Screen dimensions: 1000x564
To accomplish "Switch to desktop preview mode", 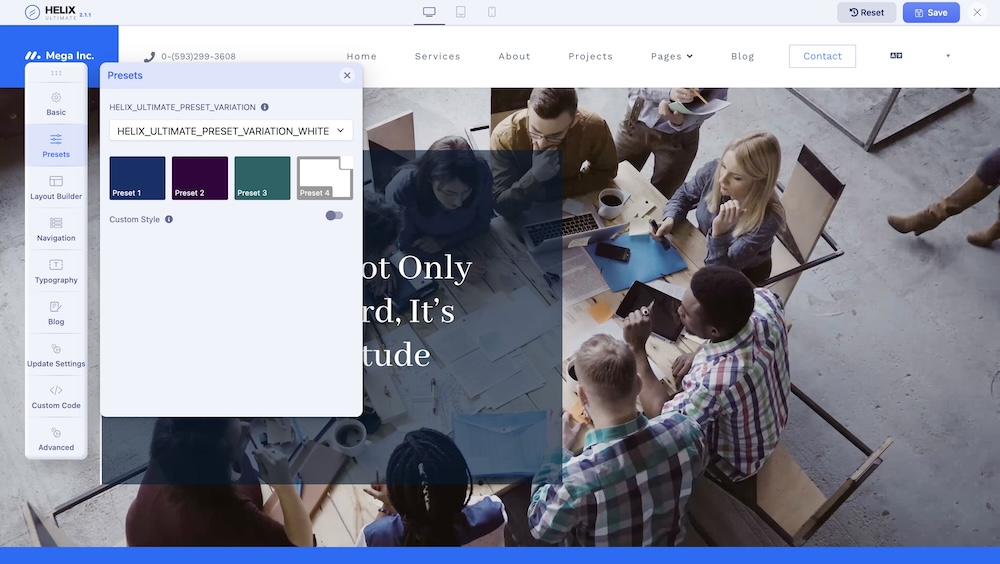I will click(x=429, y=12).
